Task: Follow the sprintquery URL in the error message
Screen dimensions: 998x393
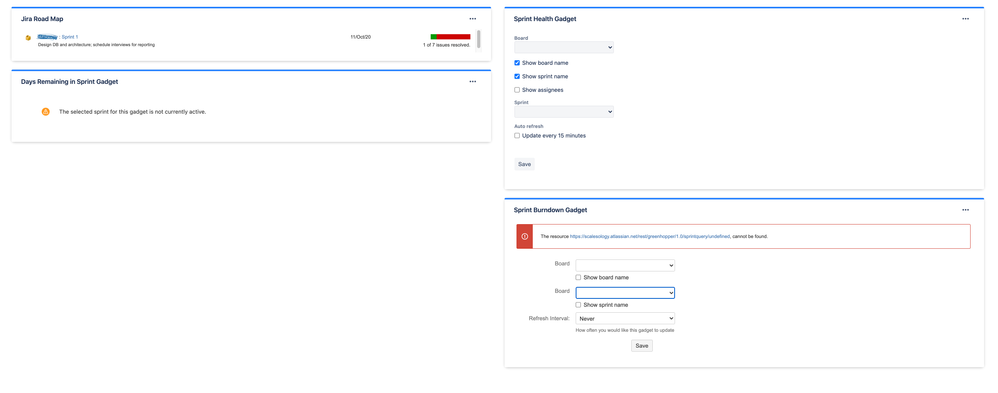Action: click(x=650, y=236)
